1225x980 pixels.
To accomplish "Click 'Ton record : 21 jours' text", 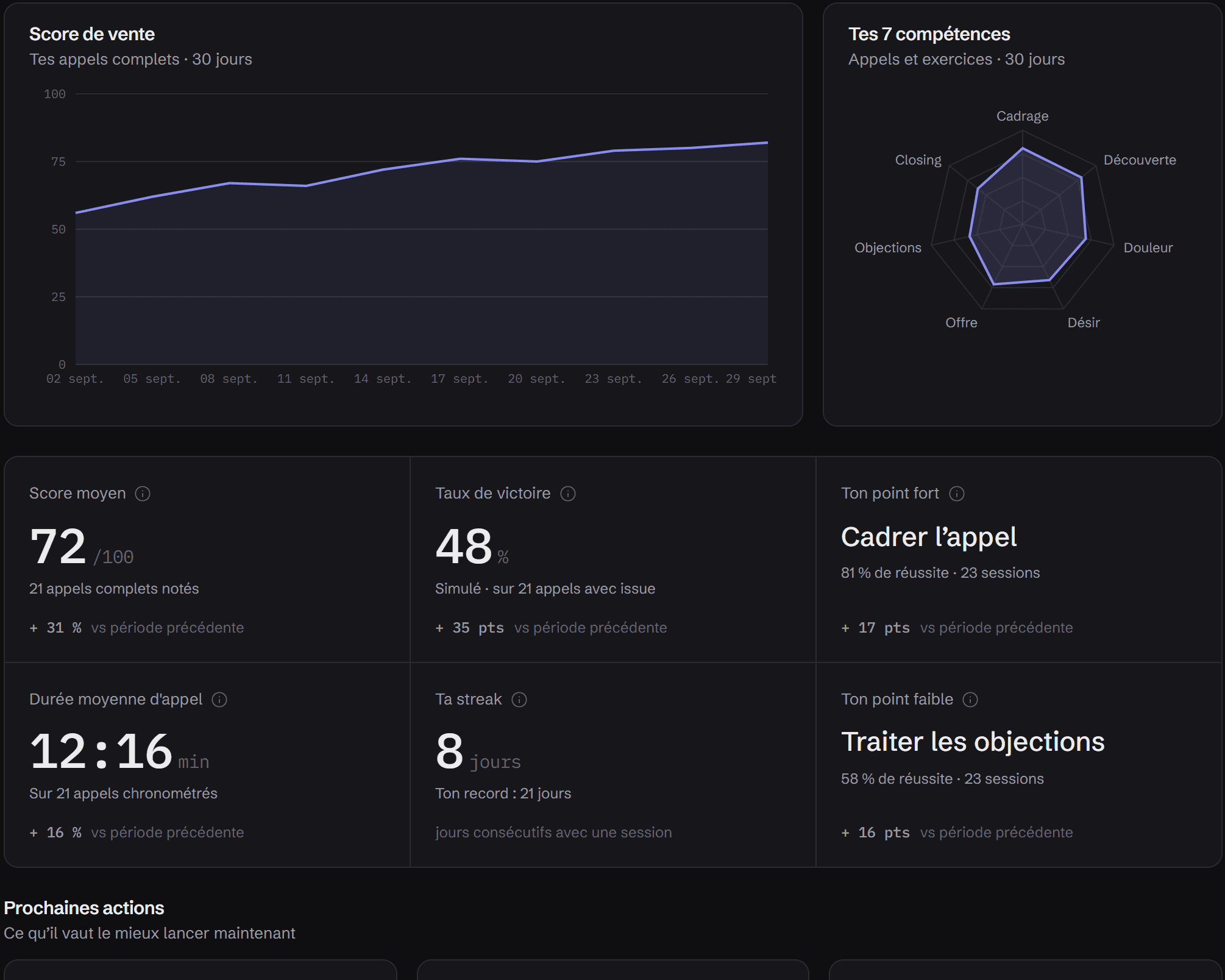I will (x=503, y=794).
